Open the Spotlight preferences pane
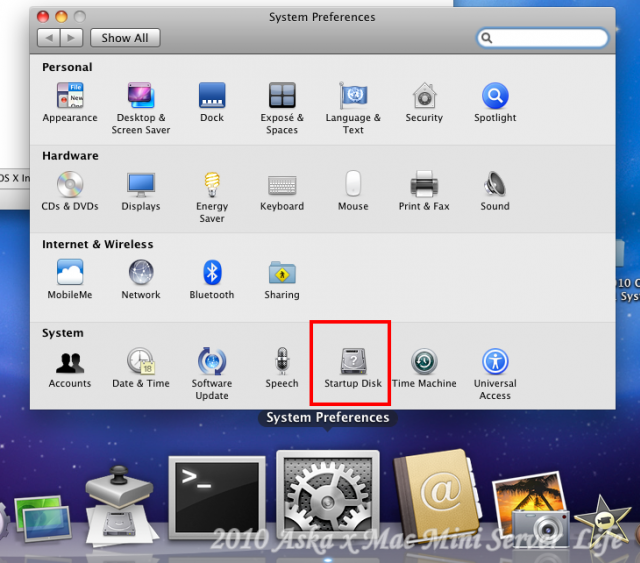 495,102
